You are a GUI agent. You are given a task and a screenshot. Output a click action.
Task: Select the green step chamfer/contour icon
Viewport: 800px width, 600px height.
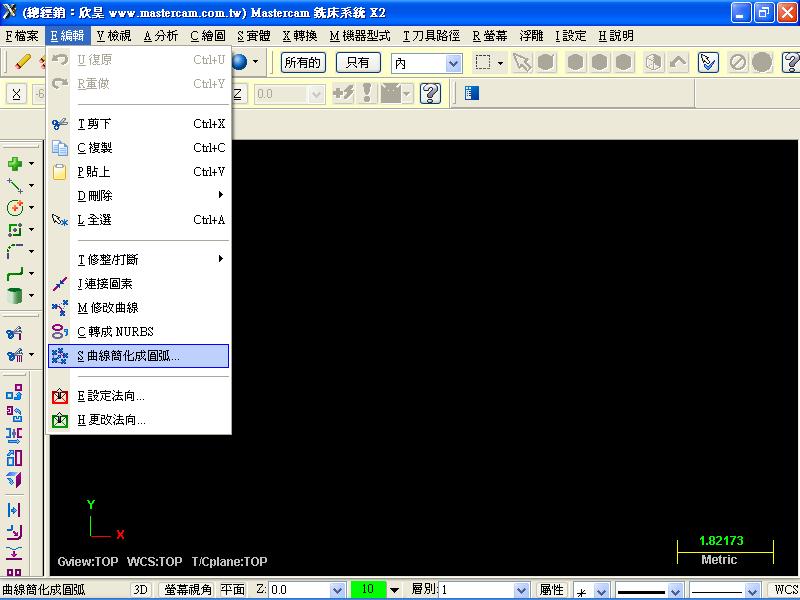coord(15,273)
